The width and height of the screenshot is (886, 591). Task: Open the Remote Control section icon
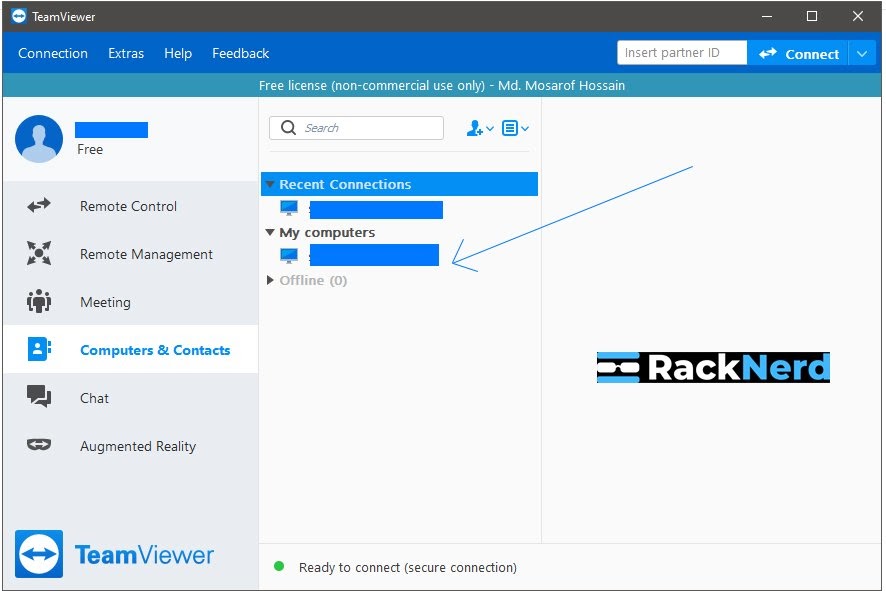tap(39, 206)
